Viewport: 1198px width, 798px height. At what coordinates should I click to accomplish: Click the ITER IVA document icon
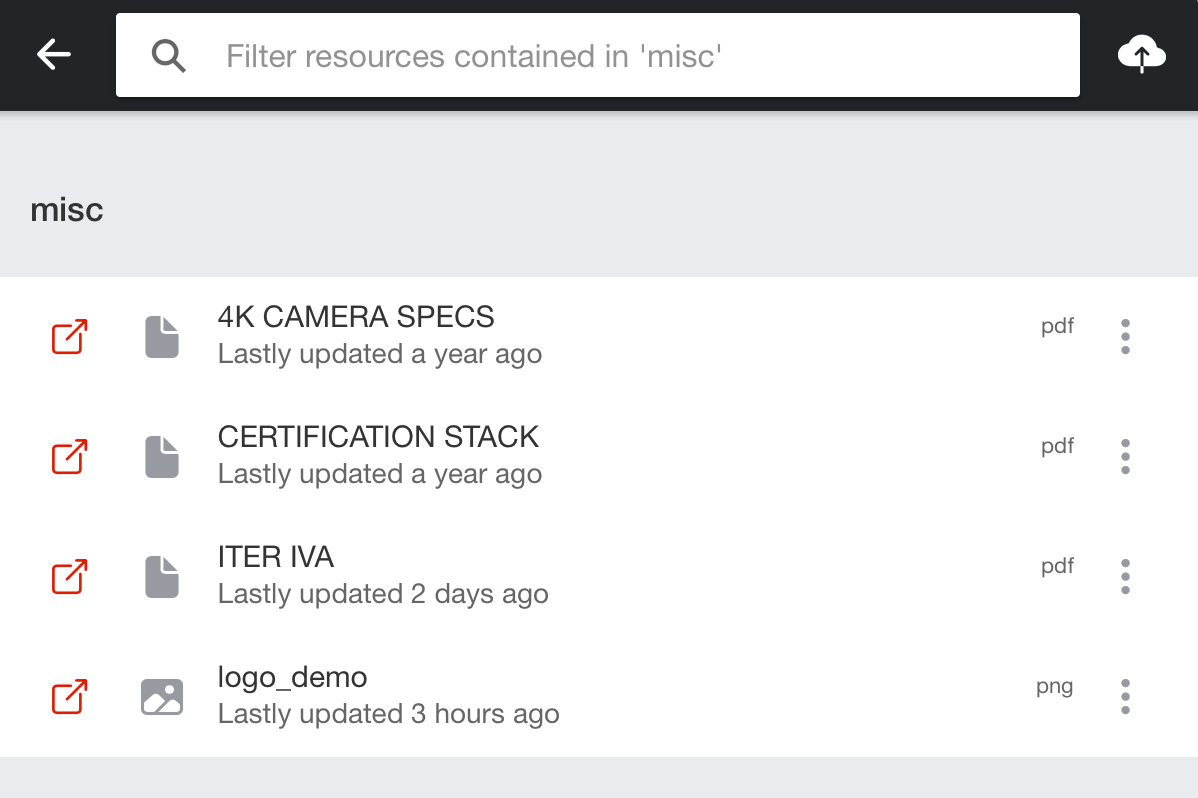[x=162, y=577]
